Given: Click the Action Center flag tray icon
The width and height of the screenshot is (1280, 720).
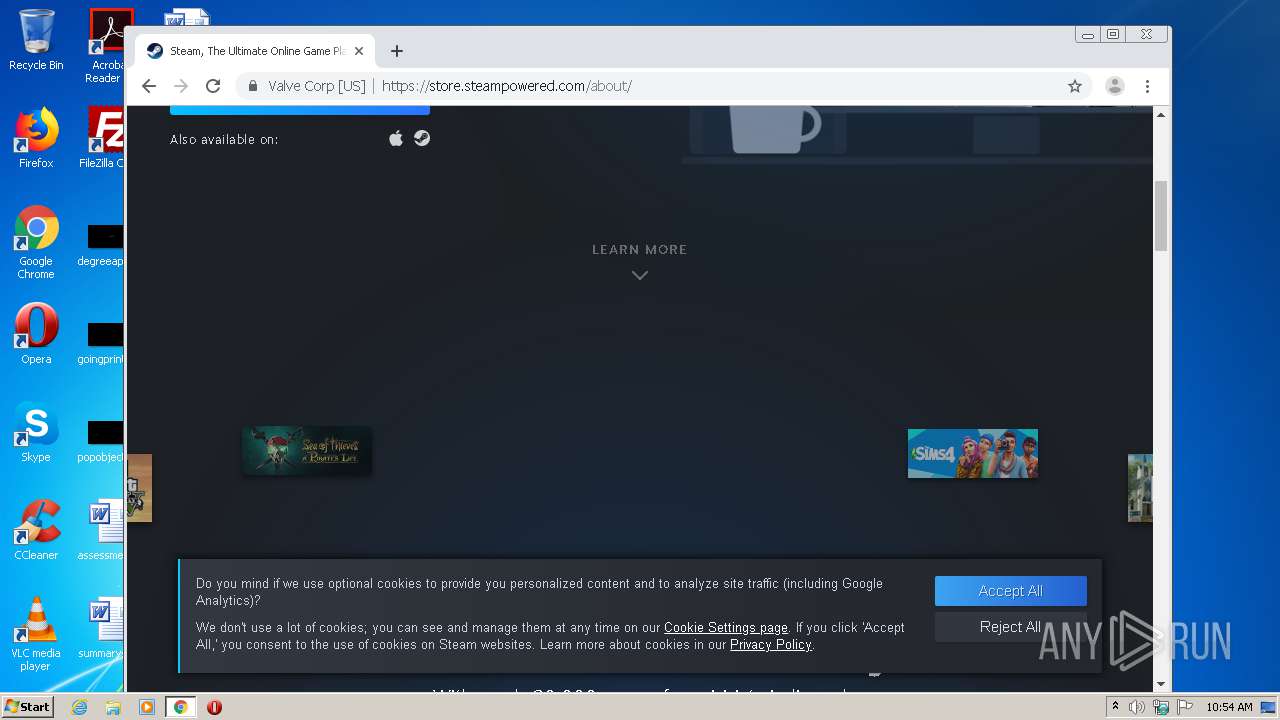Looking at the screenshot, I should [1185, 707].
